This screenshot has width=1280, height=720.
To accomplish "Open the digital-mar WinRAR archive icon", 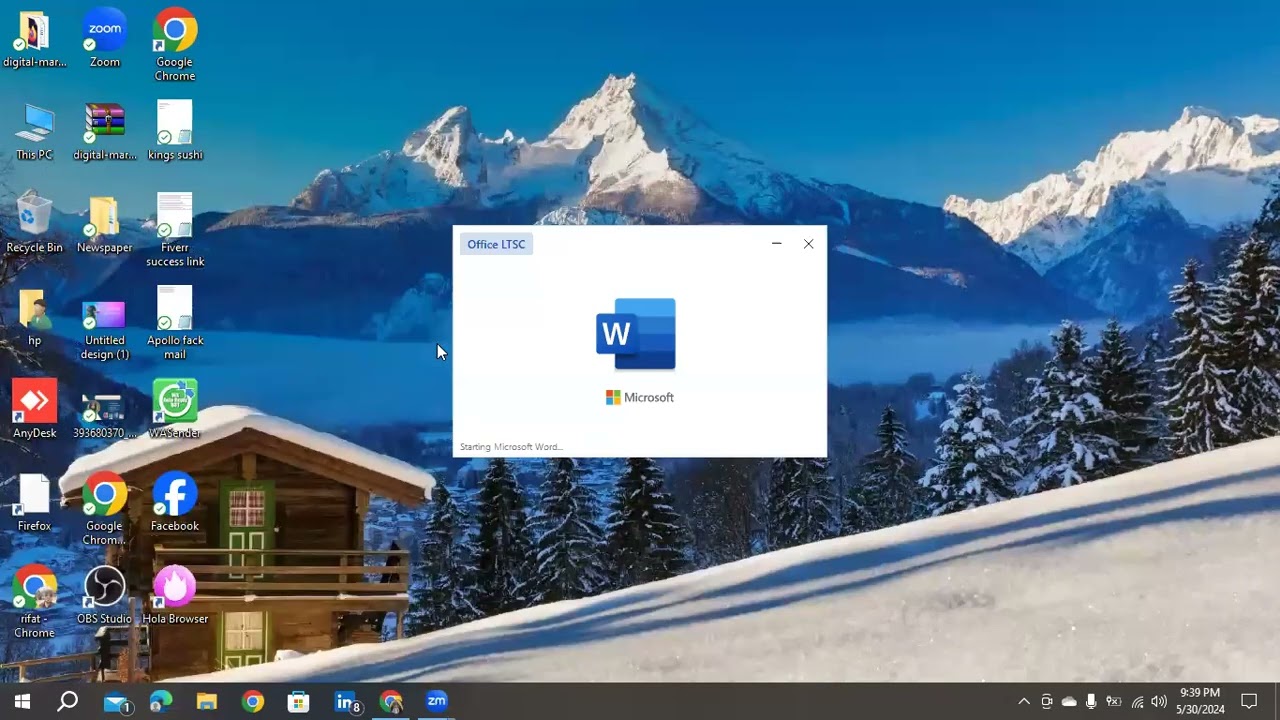I will click(x=104, y=131).
